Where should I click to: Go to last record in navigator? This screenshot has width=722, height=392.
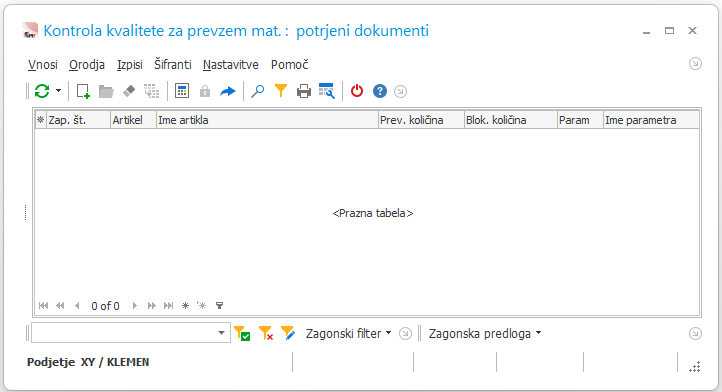169,305
